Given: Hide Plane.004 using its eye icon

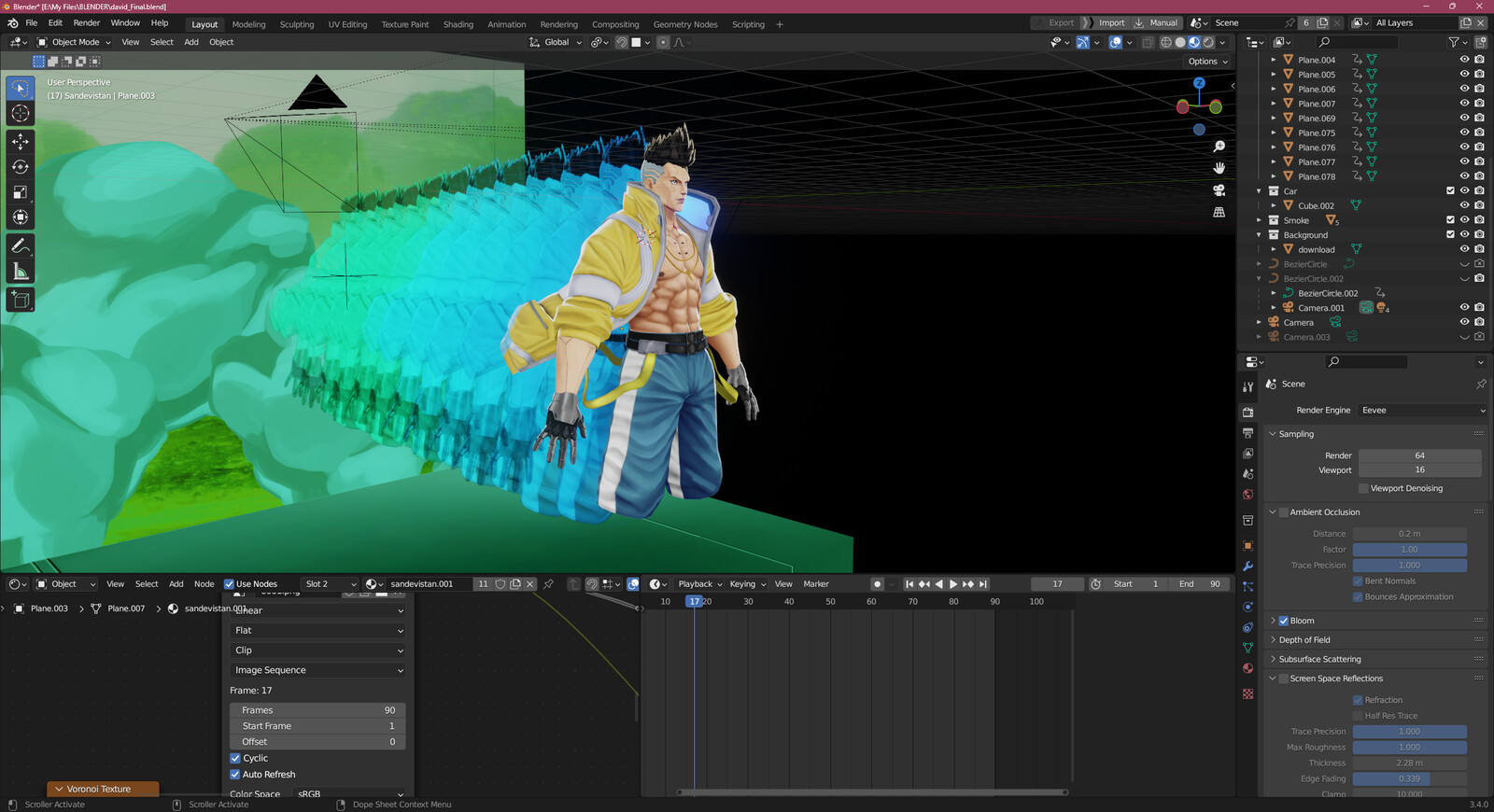Looking at the screenshot, I should pos(1464,60).
